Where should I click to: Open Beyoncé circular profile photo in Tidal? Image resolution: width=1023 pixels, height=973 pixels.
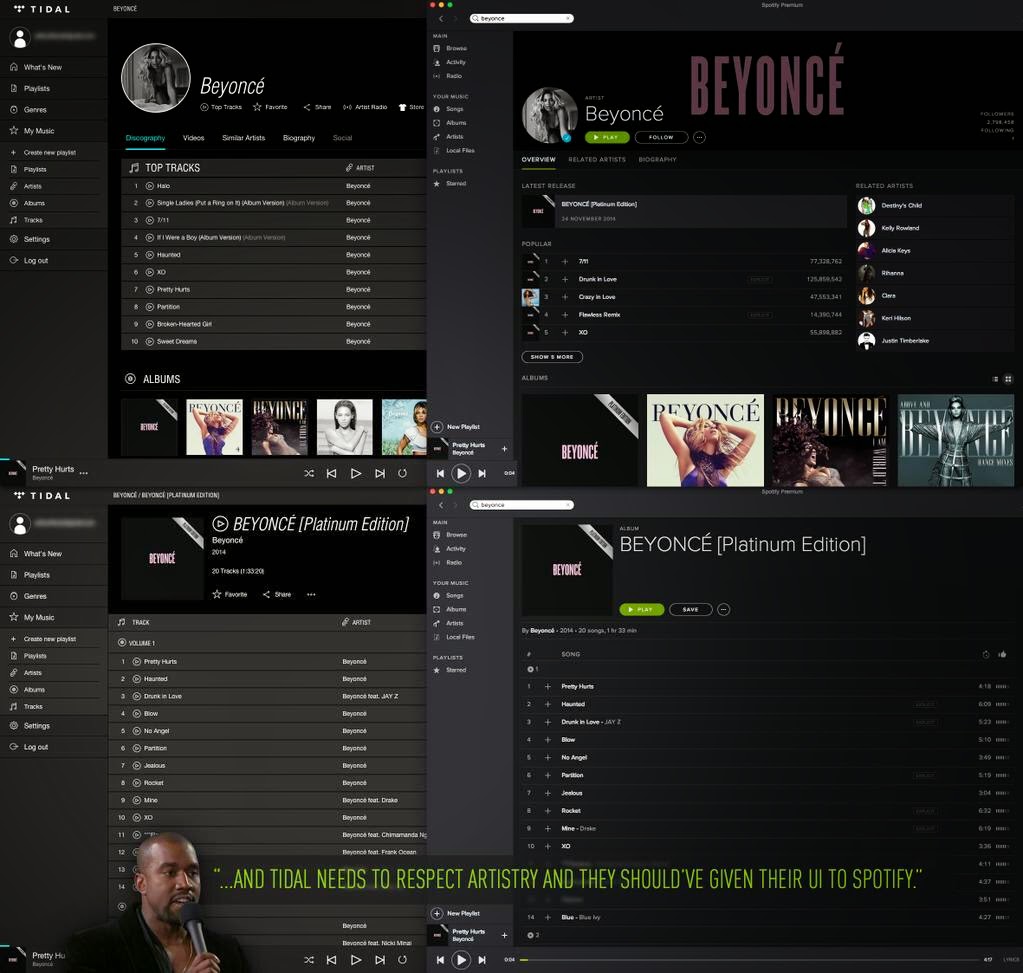(x=156, y=78)
